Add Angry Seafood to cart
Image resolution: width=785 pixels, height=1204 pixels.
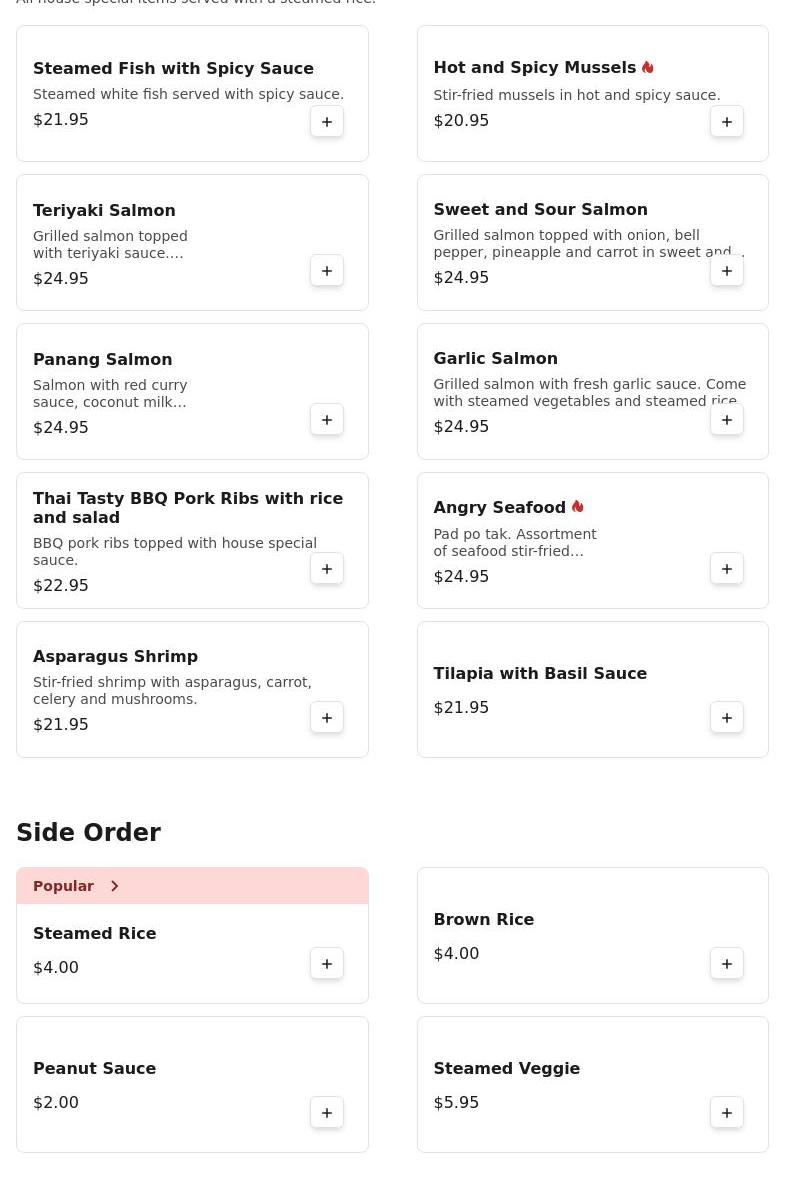(x=727, y=569)
